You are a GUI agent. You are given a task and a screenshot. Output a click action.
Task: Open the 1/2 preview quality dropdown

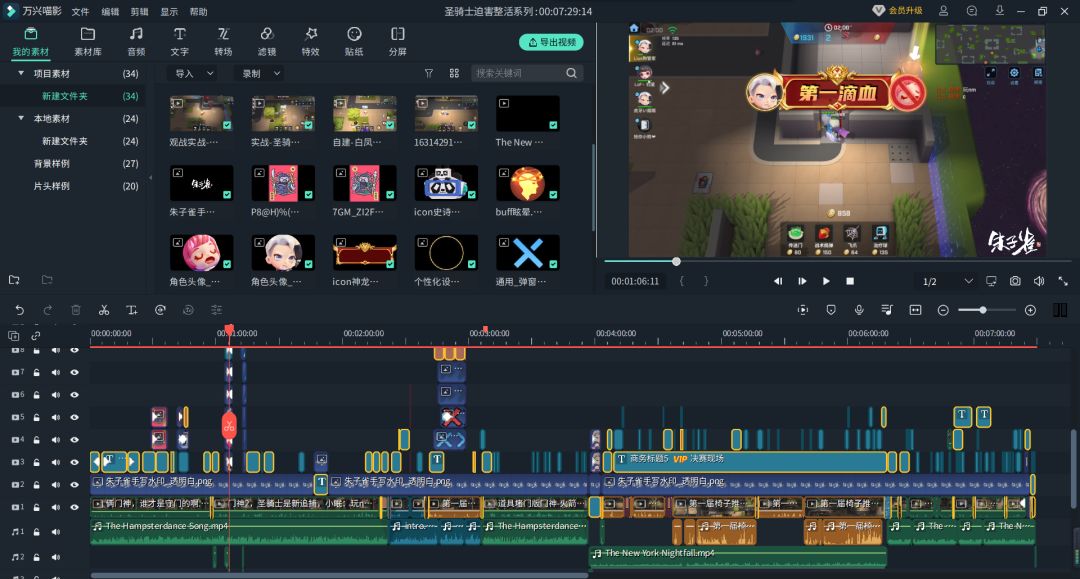click(946, 281)
